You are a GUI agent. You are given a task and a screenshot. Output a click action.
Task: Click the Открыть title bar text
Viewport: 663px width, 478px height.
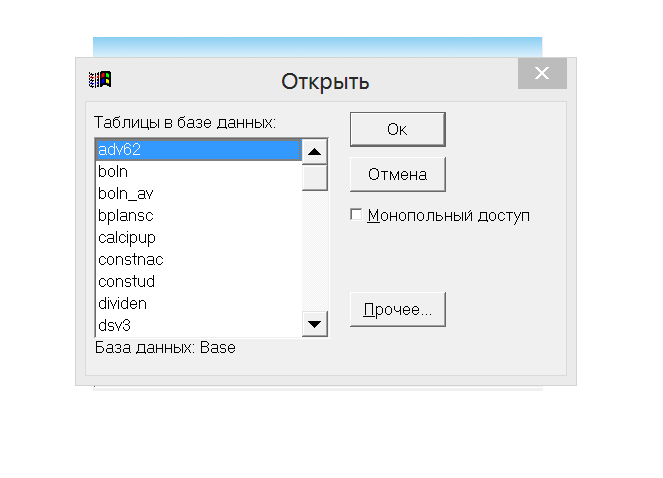[325, 81]
